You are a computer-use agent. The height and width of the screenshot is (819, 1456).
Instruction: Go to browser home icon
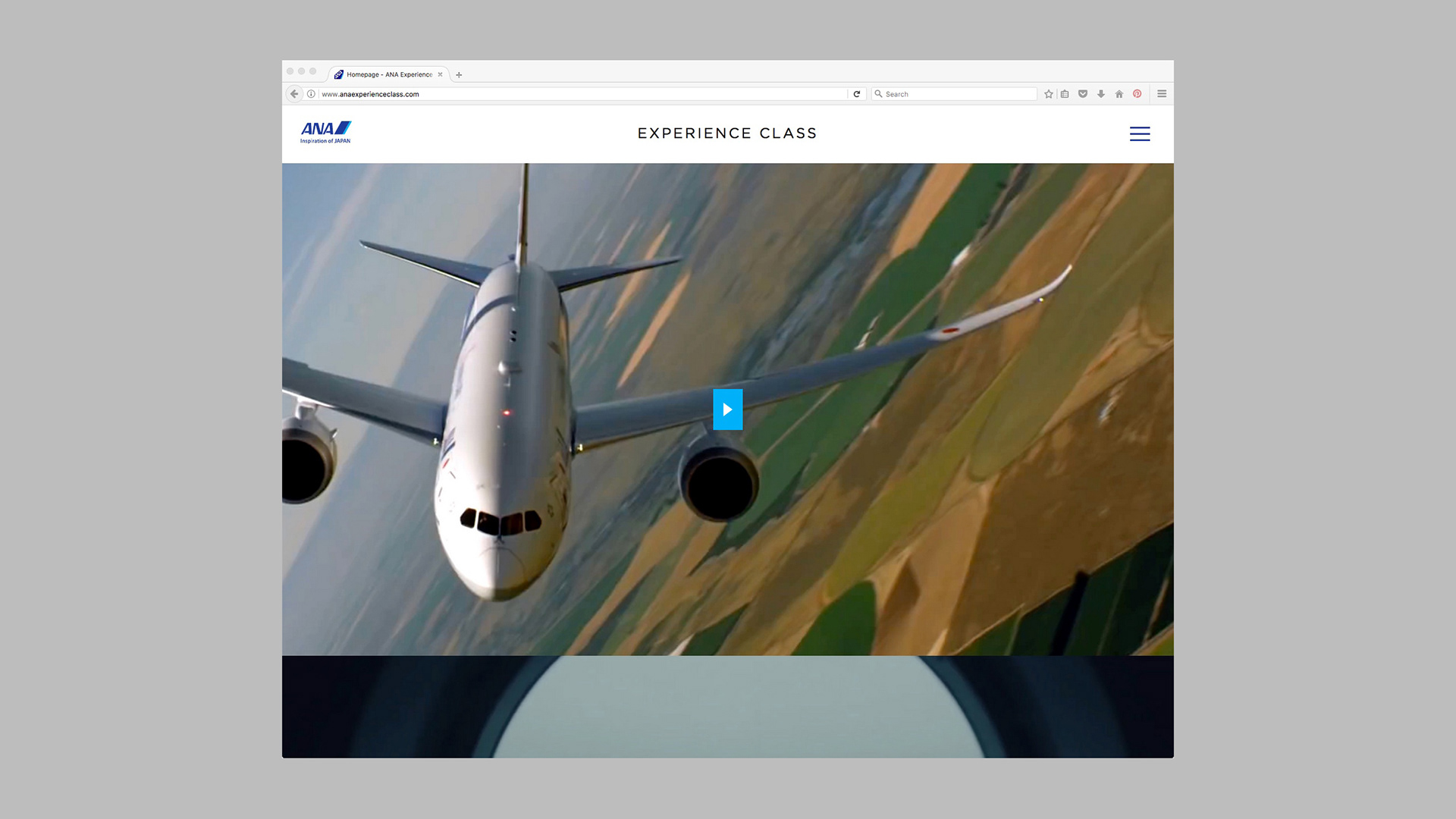(x=1119, y=94)
